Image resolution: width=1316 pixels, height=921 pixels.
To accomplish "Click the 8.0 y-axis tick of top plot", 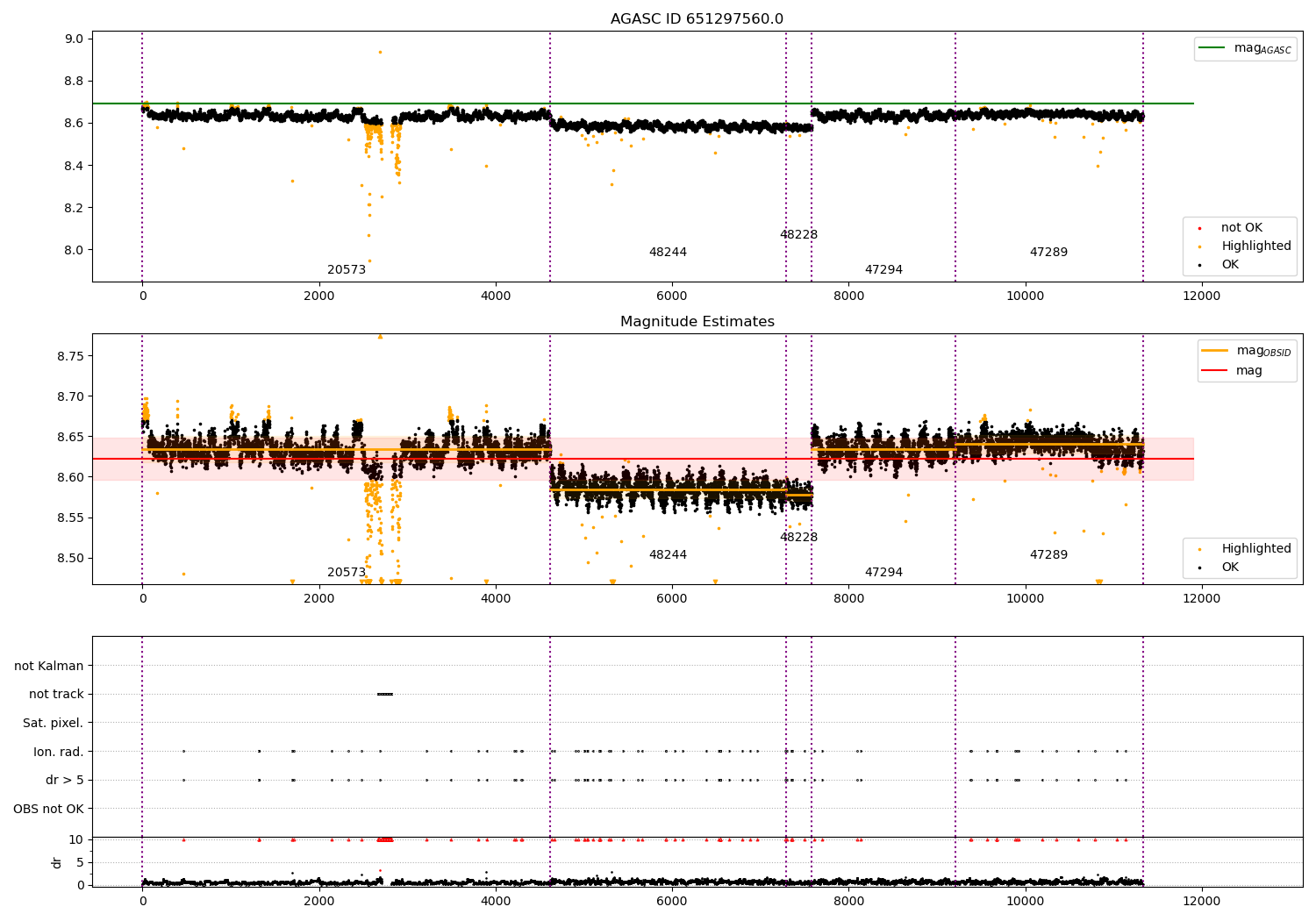I will pyautogui.click(x=74, y=250).
